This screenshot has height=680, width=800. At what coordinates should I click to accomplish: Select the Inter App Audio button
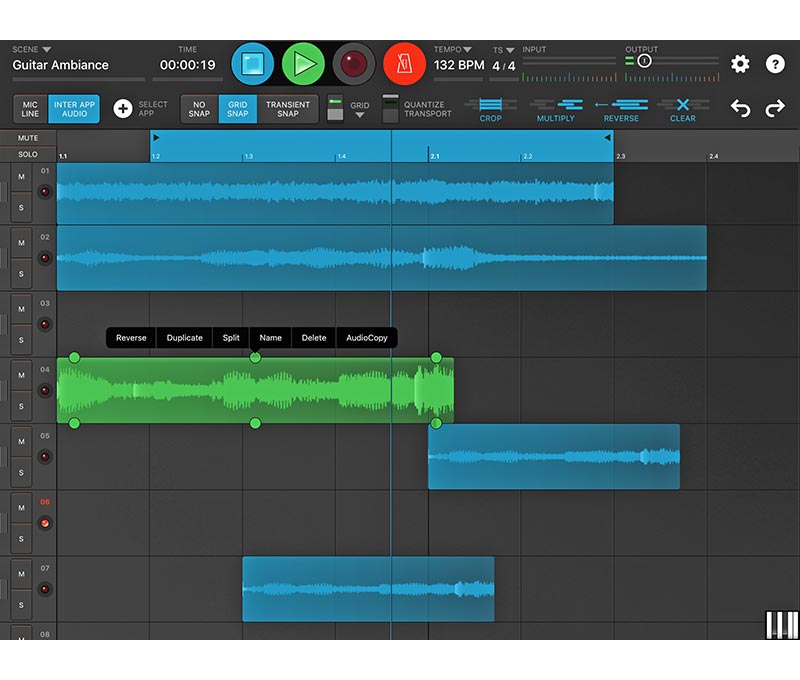(74, 109)
